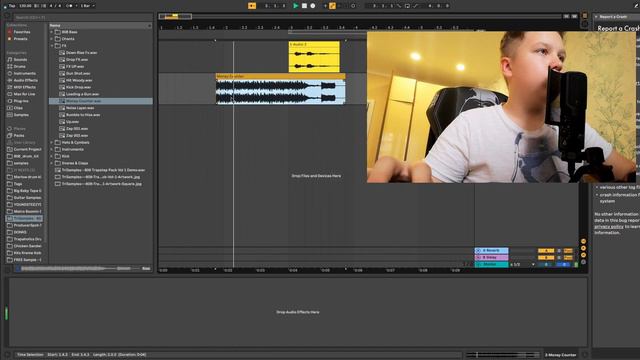Screen dimensions: 640x360
Task: Toggle the metronome
Action: [69, 6]
